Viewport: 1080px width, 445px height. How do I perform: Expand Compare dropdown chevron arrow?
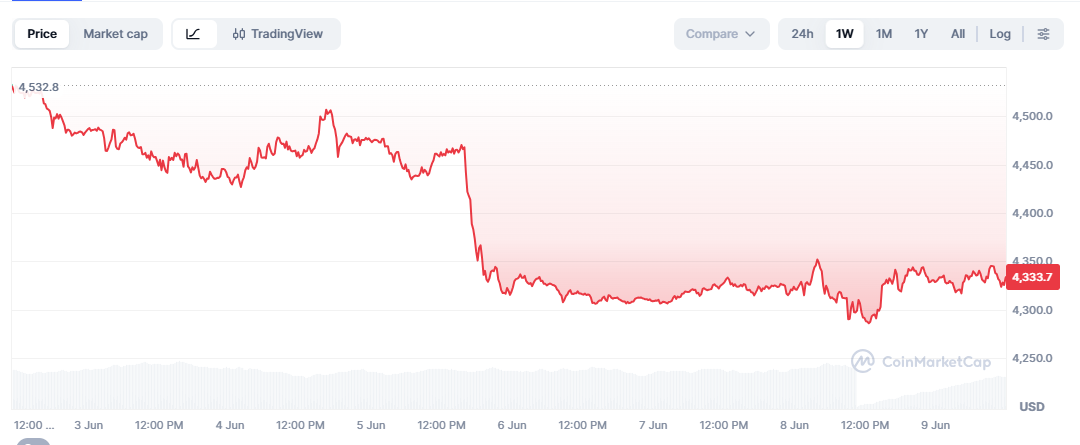[x=750, y=34]
